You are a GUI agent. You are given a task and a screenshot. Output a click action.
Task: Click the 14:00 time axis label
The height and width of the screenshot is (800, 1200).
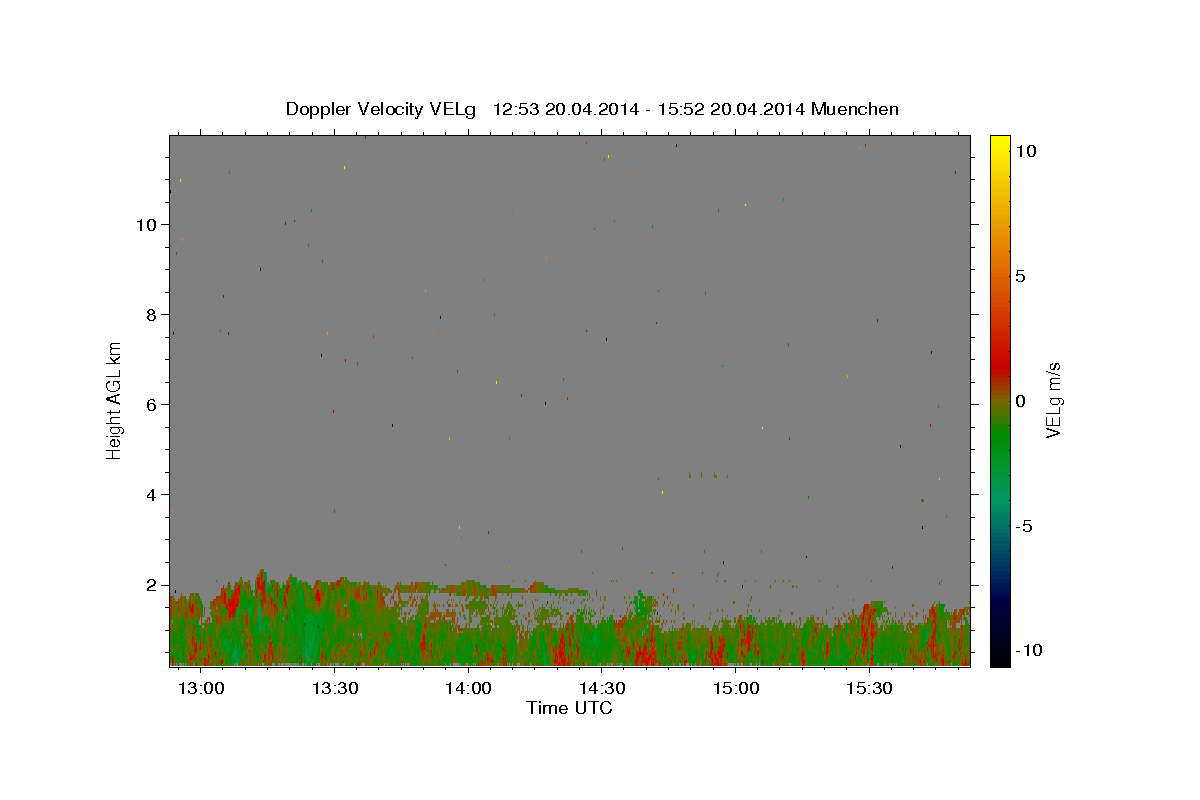click(469, 688)
